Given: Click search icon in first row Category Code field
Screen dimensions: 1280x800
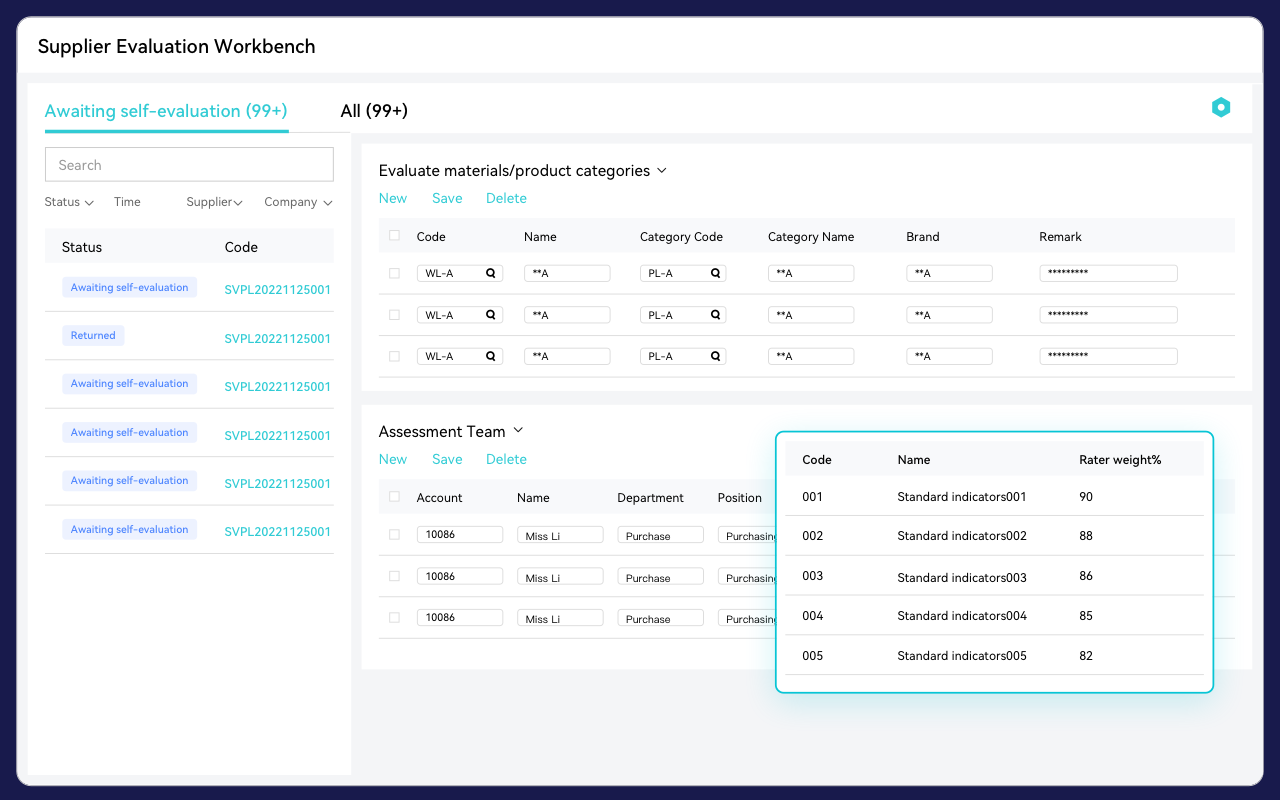Looking at the screenshot, I should (x=715, y=273).
